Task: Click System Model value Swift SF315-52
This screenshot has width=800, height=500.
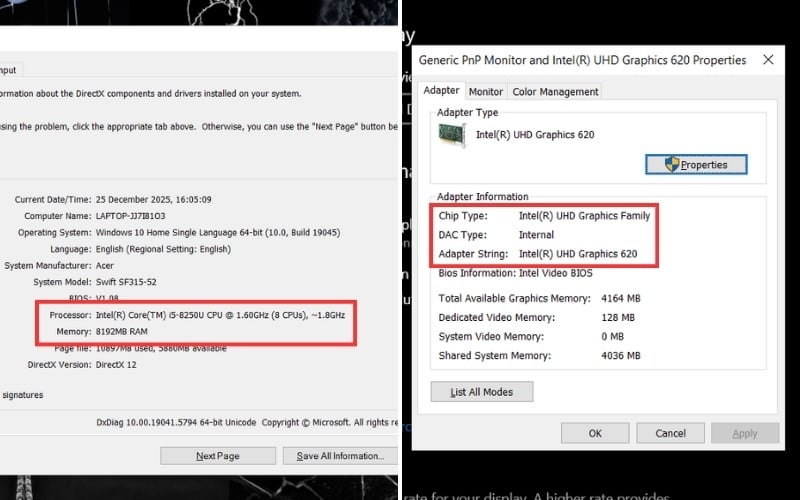Action: tap(126, 282)
